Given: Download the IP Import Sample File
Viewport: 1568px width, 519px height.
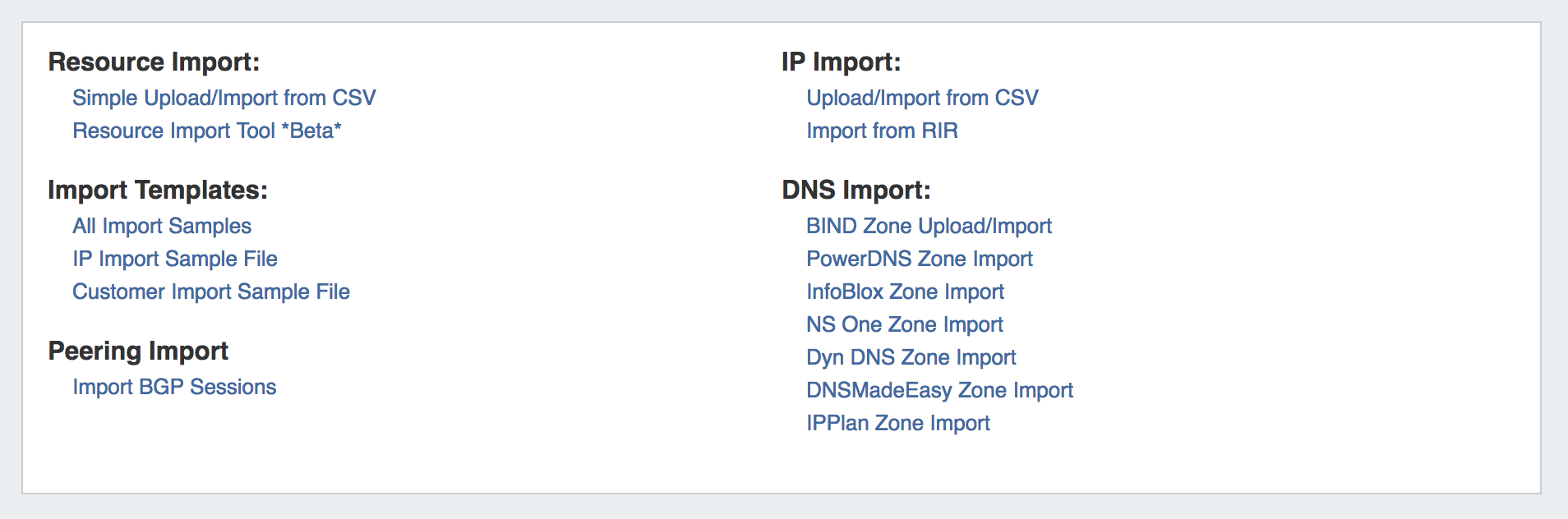Looking at the screenshot, I should pos(174,259).
